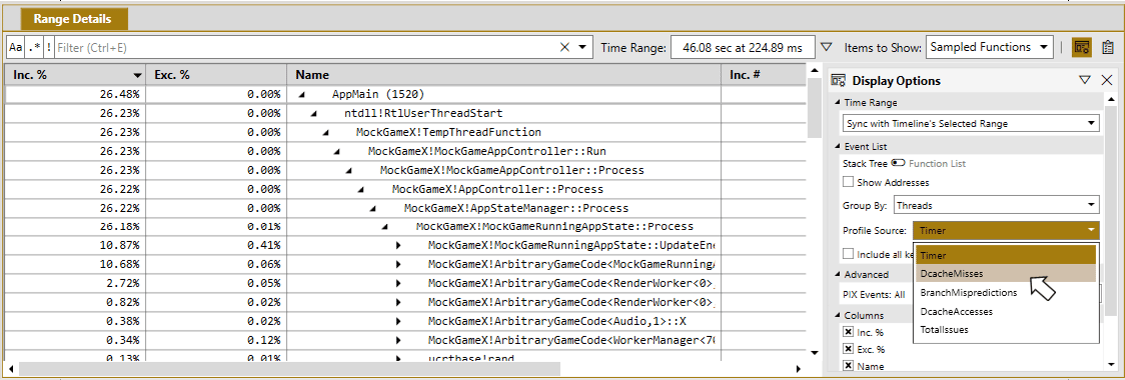
Task: Click the 10.87% Inc. % cell
Action: pos(75,246)
